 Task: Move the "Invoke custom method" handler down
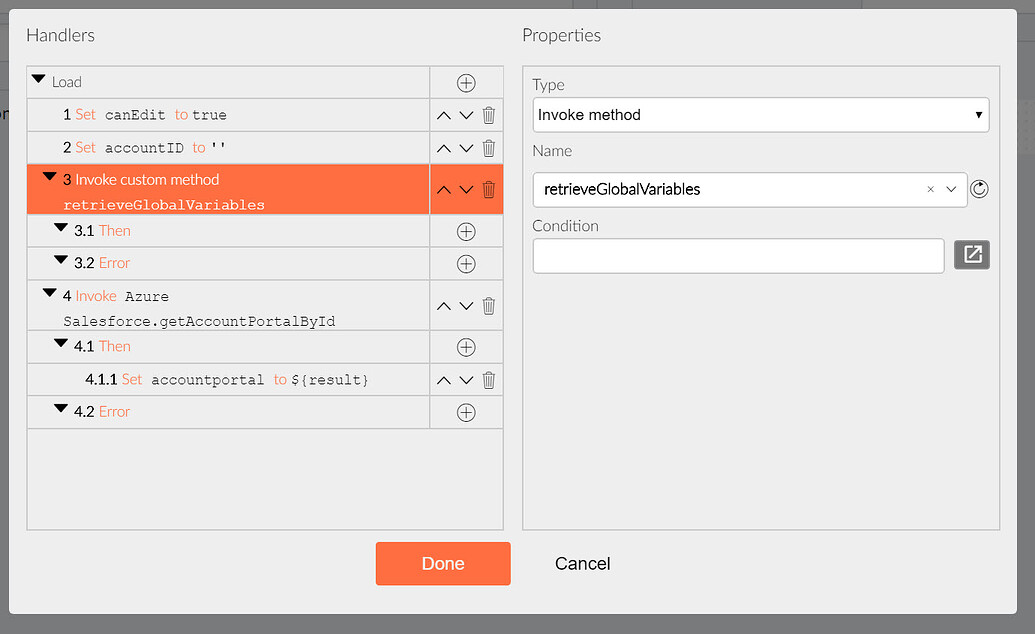(x=466, y=189)
